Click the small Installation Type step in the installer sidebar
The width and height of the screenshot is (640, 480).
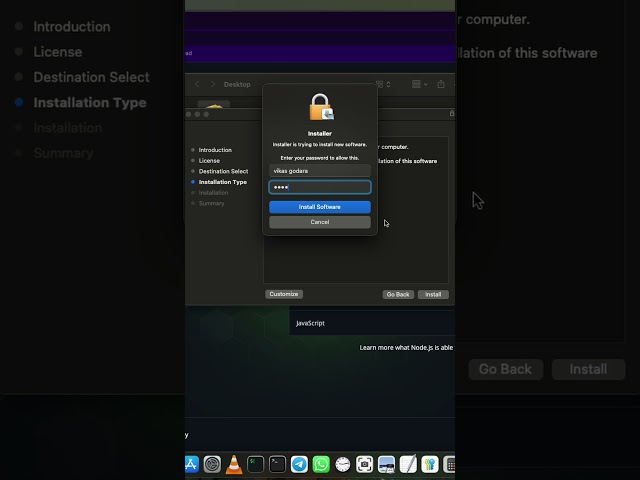[222, 182]
